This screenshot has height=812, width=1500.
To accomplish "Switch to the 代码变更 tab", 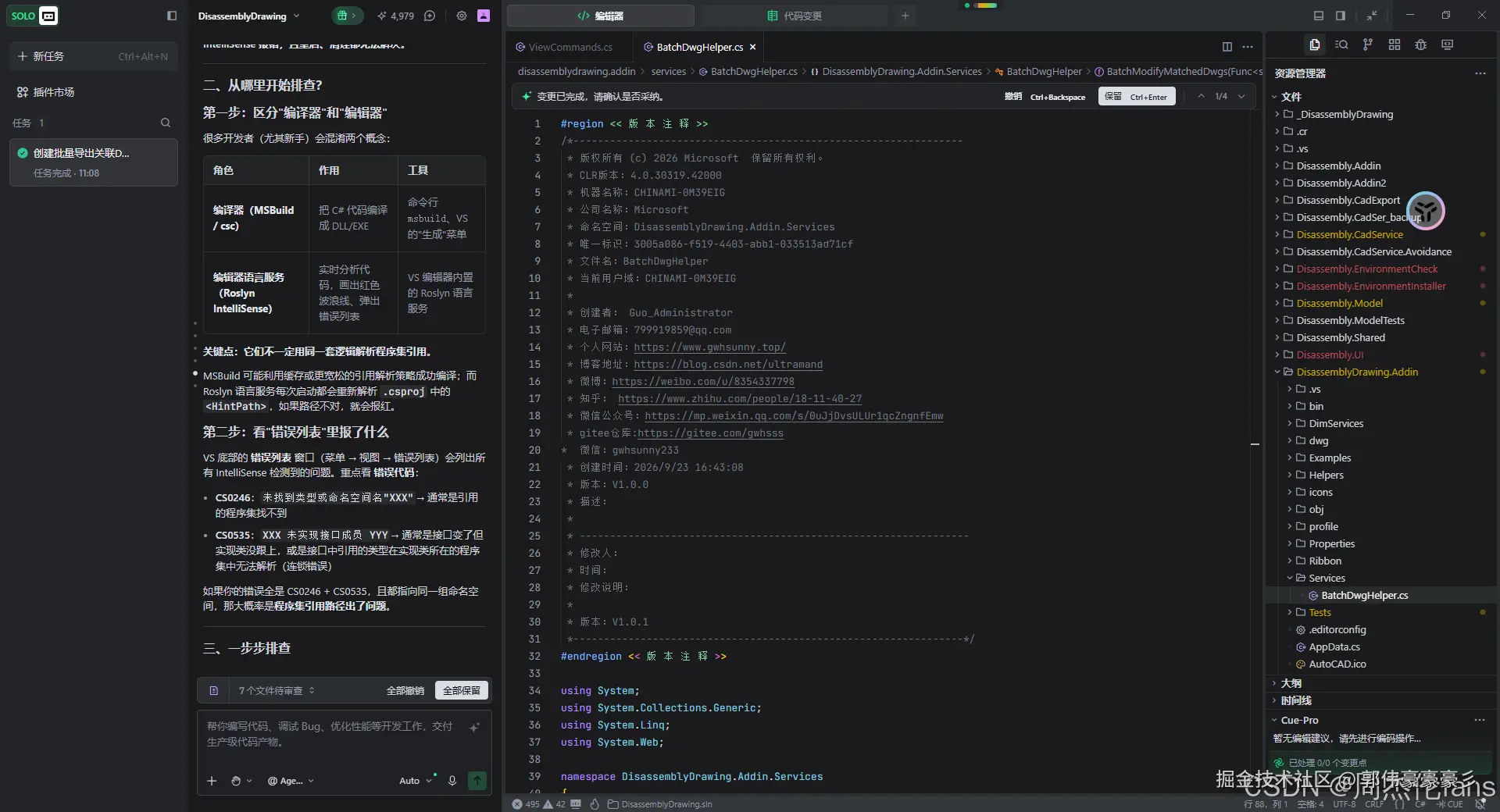I will (794, 16).
